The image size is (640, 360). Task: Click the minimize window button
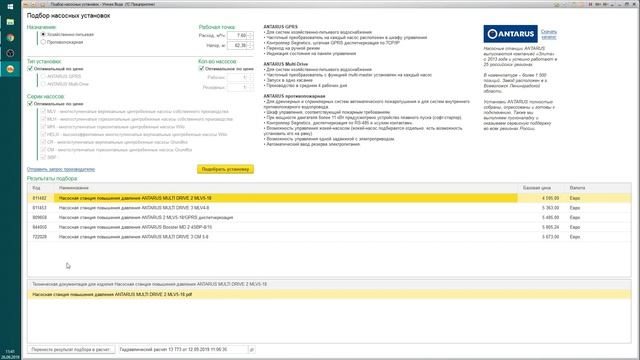(620, 4)
